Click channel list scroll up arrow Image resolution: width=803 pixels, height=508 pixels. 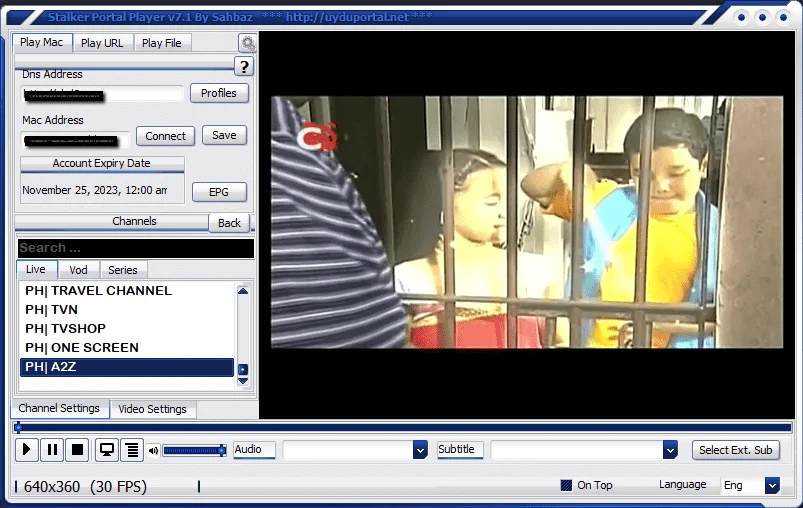(243, 291)
